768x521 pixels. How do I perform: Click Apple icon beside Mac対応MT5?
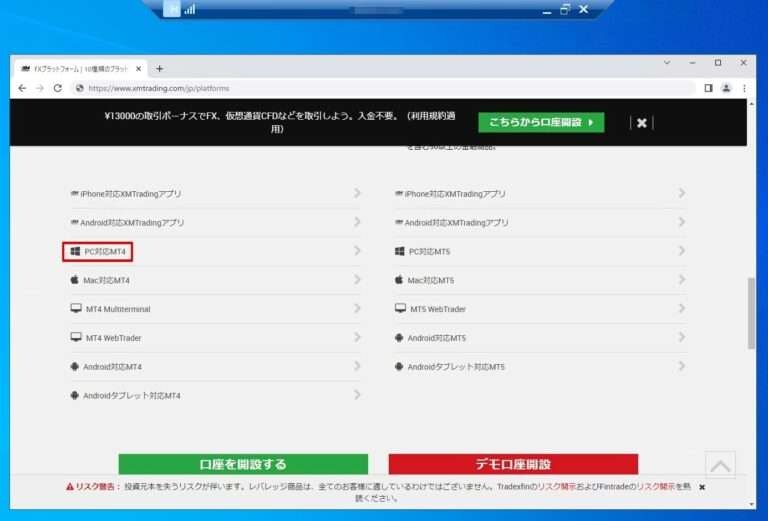tap(399, 280)
